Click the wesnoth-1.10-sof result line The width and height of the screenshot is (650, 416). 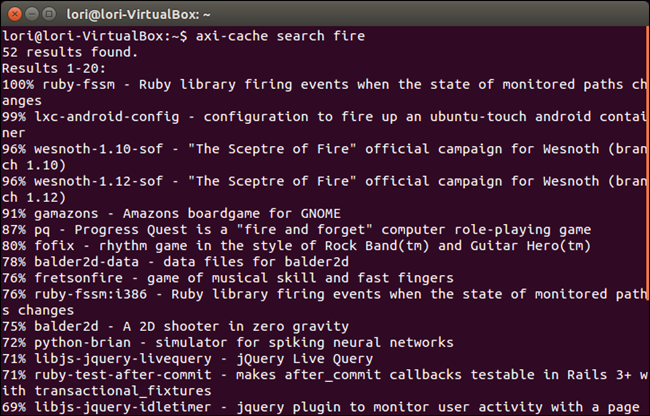click(x=324, y=157)
